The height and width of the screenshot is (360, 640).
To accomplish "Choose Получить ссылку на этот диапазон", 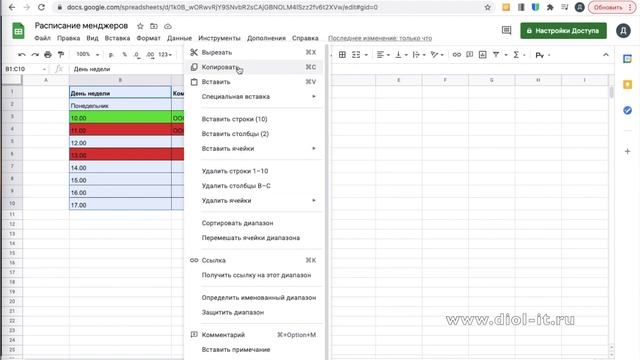I will tap(255, 275).
